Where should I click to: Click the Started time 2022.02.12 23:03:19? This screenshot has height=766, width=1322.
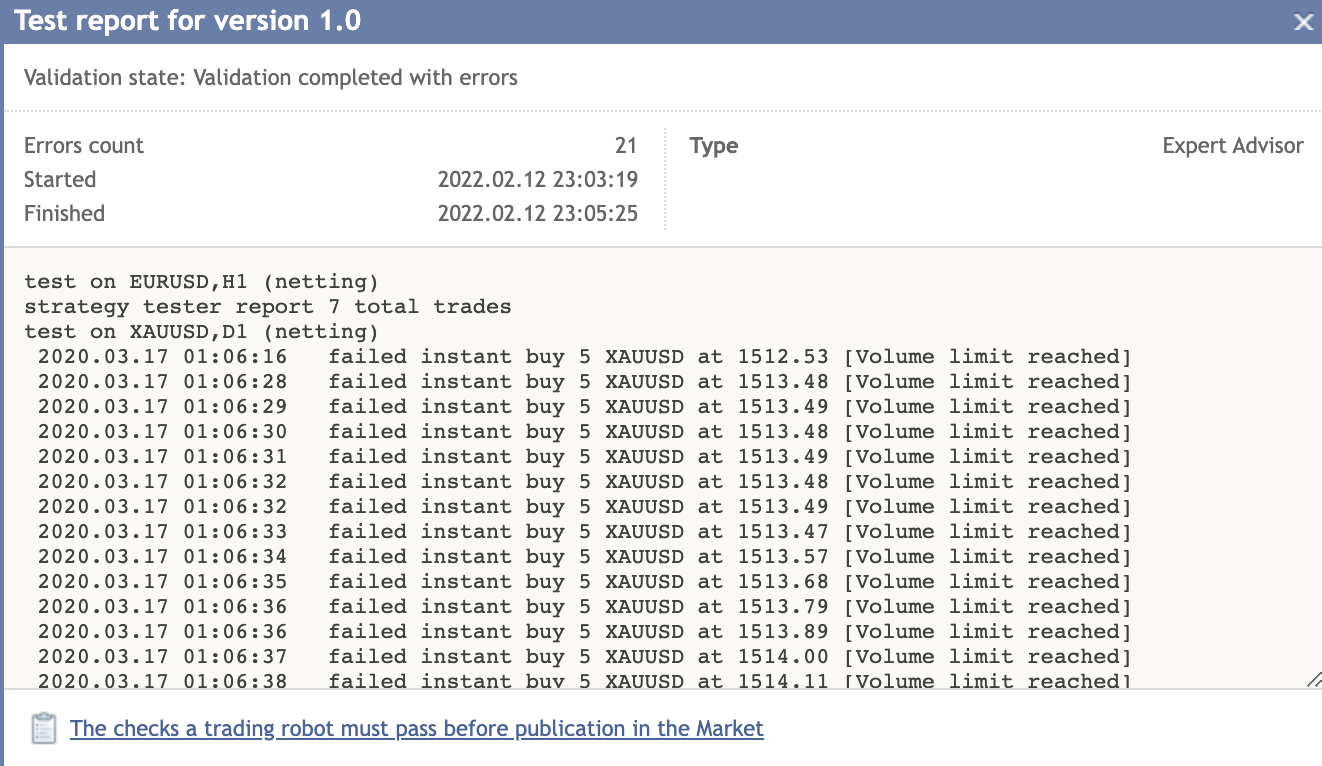point(538,180)
